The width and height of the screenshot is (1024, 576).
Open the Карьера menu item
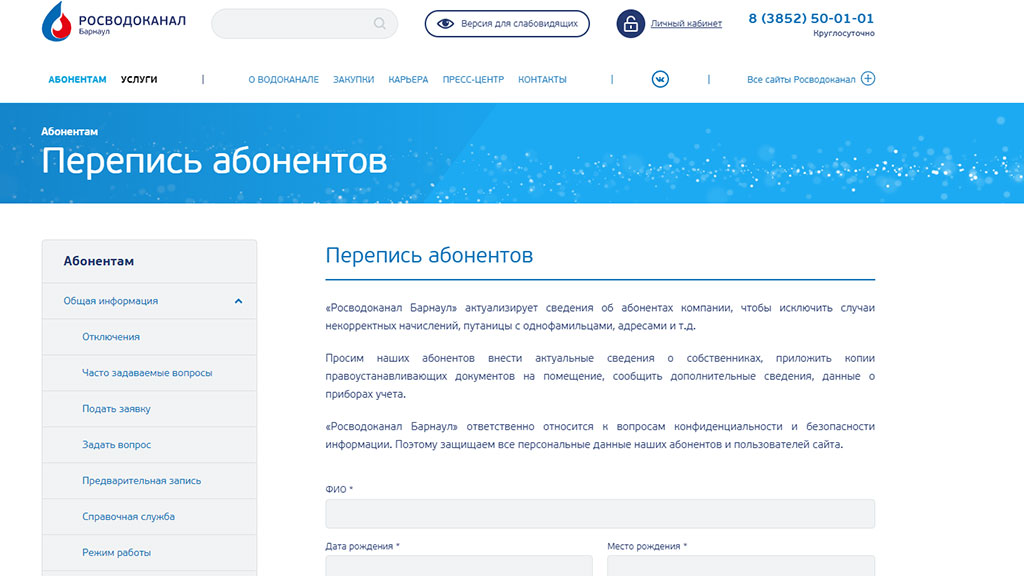(408, 80)
